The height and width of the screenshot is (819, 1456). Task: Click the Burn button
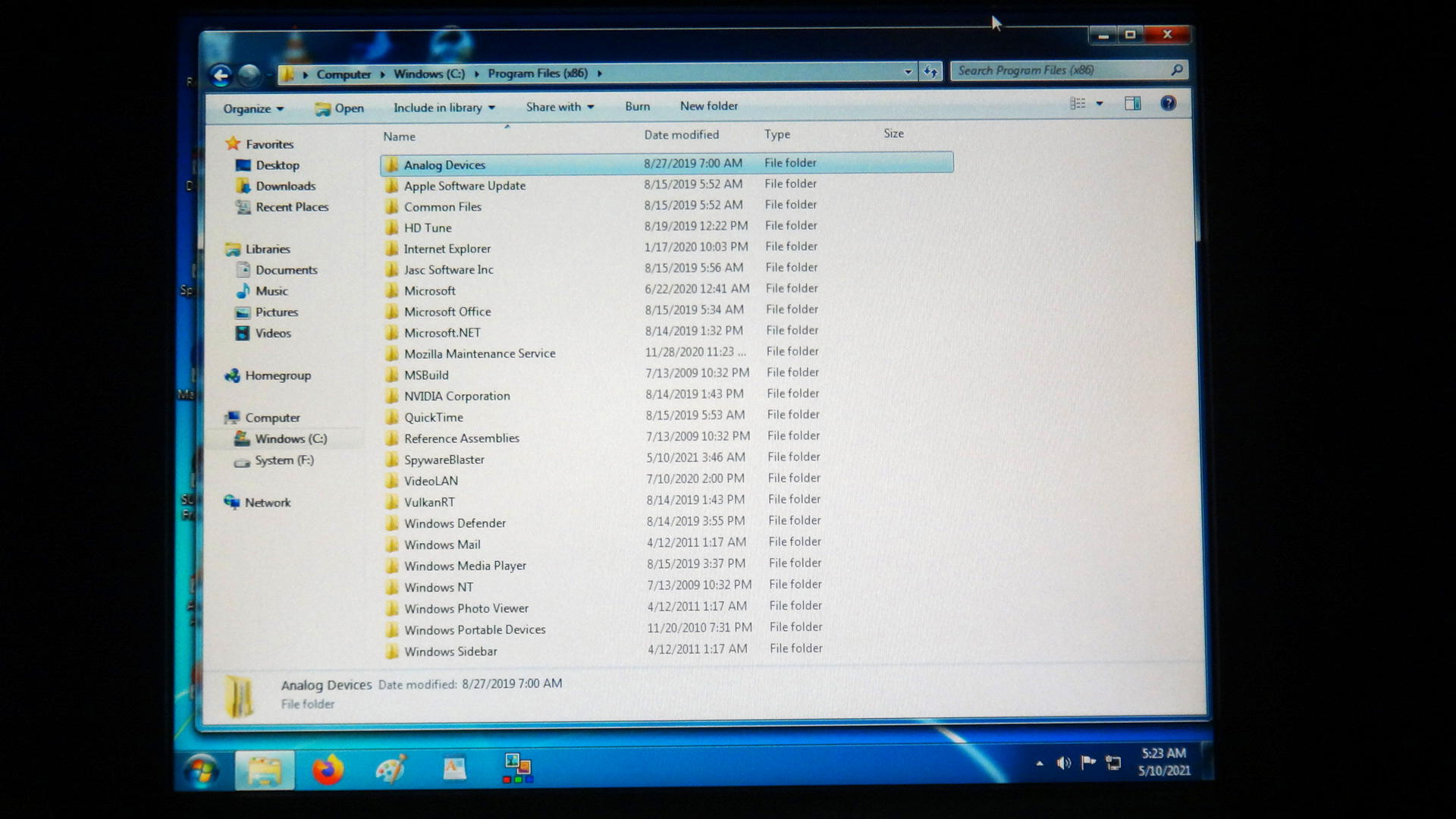(x=637, y=106)
